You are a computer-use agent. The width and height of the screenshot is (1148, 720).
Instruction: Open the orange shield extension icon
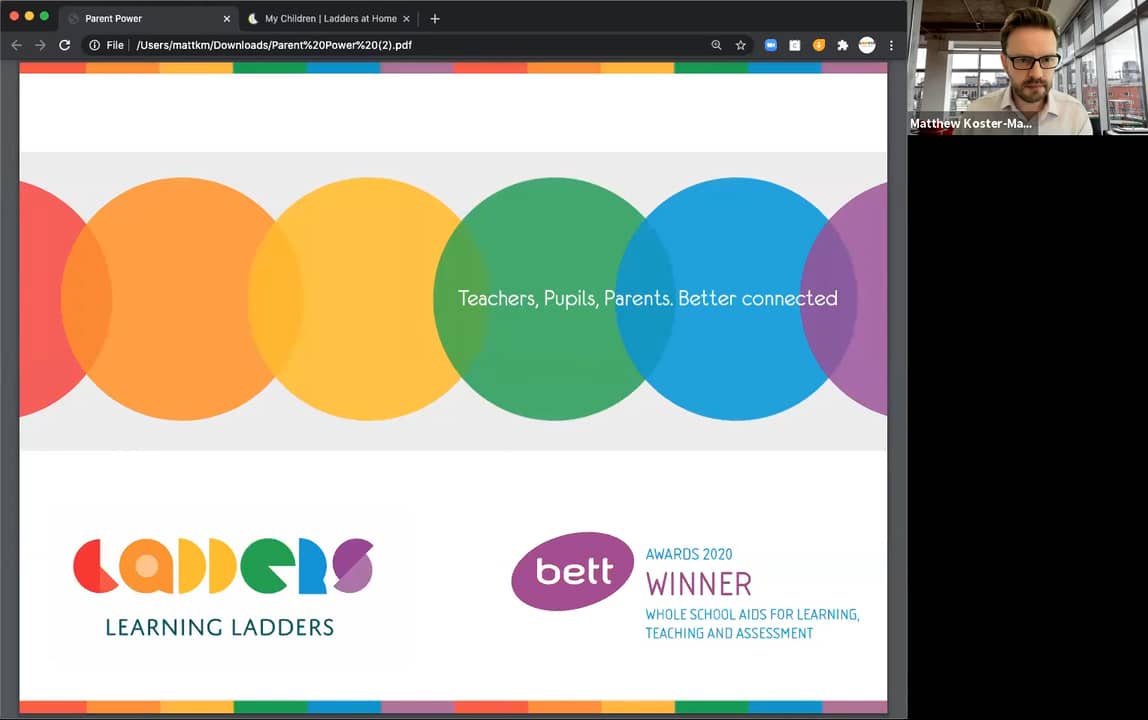tap(819, 45)
